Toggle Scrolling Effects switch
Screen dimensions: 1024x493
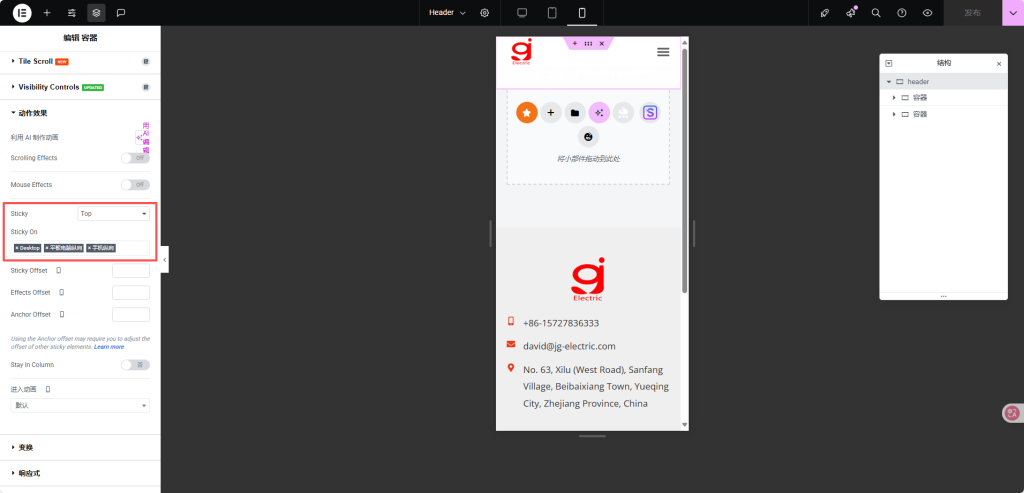135,158
